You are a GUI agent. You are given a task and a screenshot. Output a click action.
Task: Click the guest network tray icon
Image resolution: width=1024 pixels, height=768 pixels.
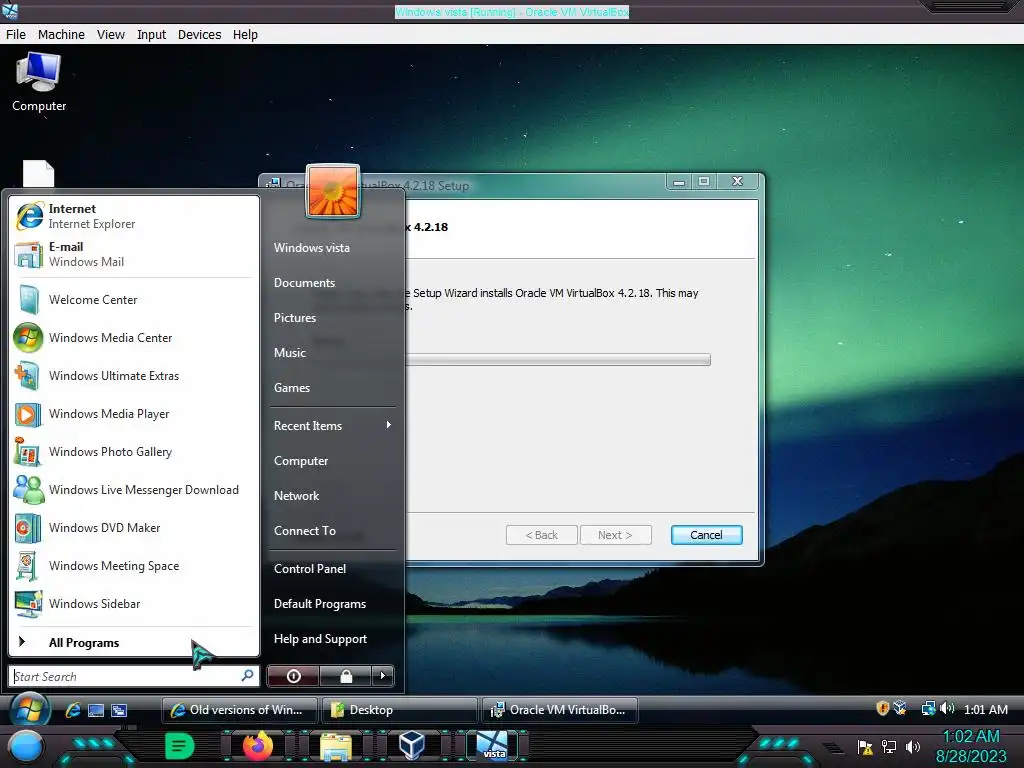pyautogui.click(x=928, y=709)
